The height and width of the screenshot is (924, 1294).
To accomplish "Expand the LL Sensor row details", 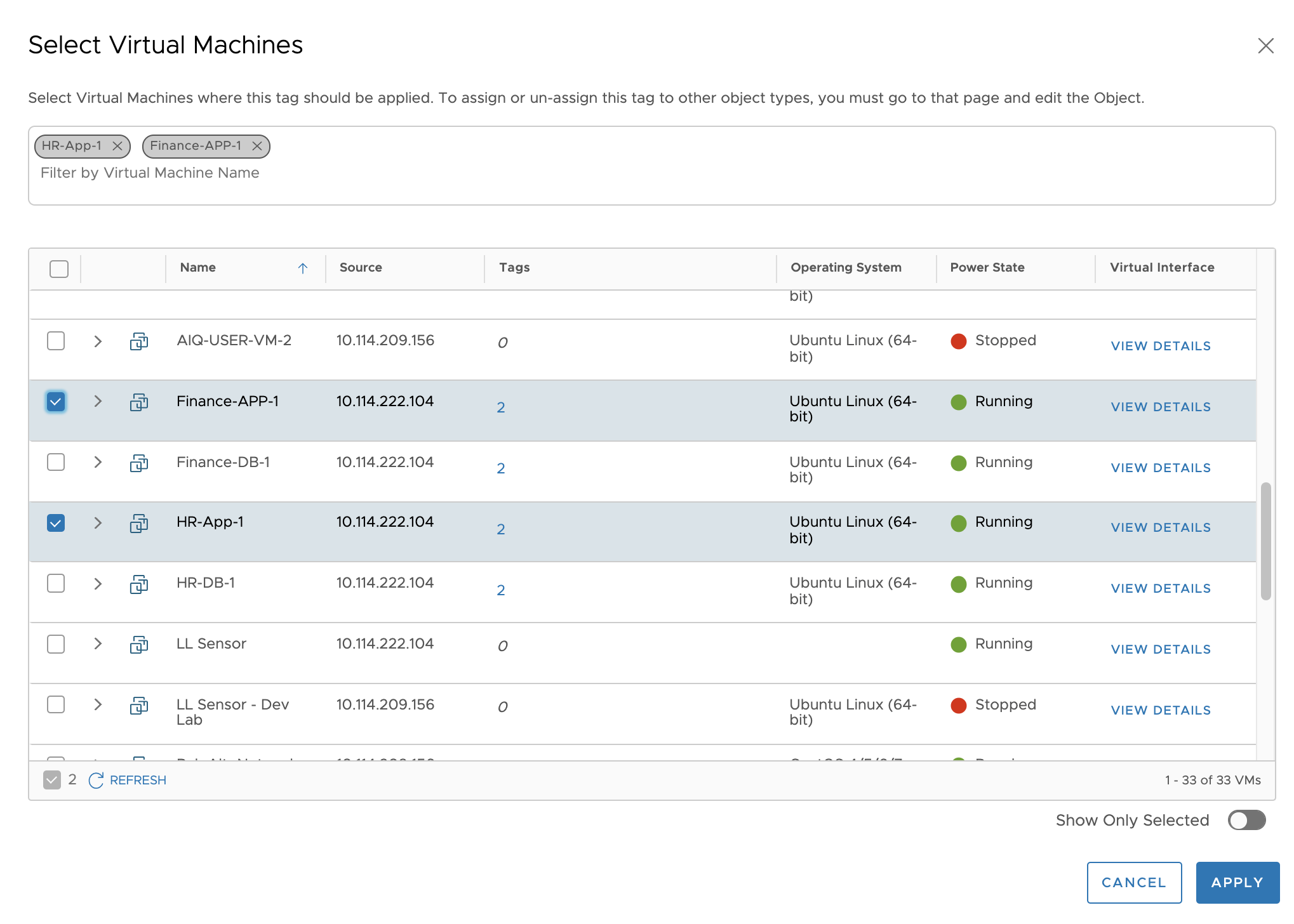I will tap(98, 643).
